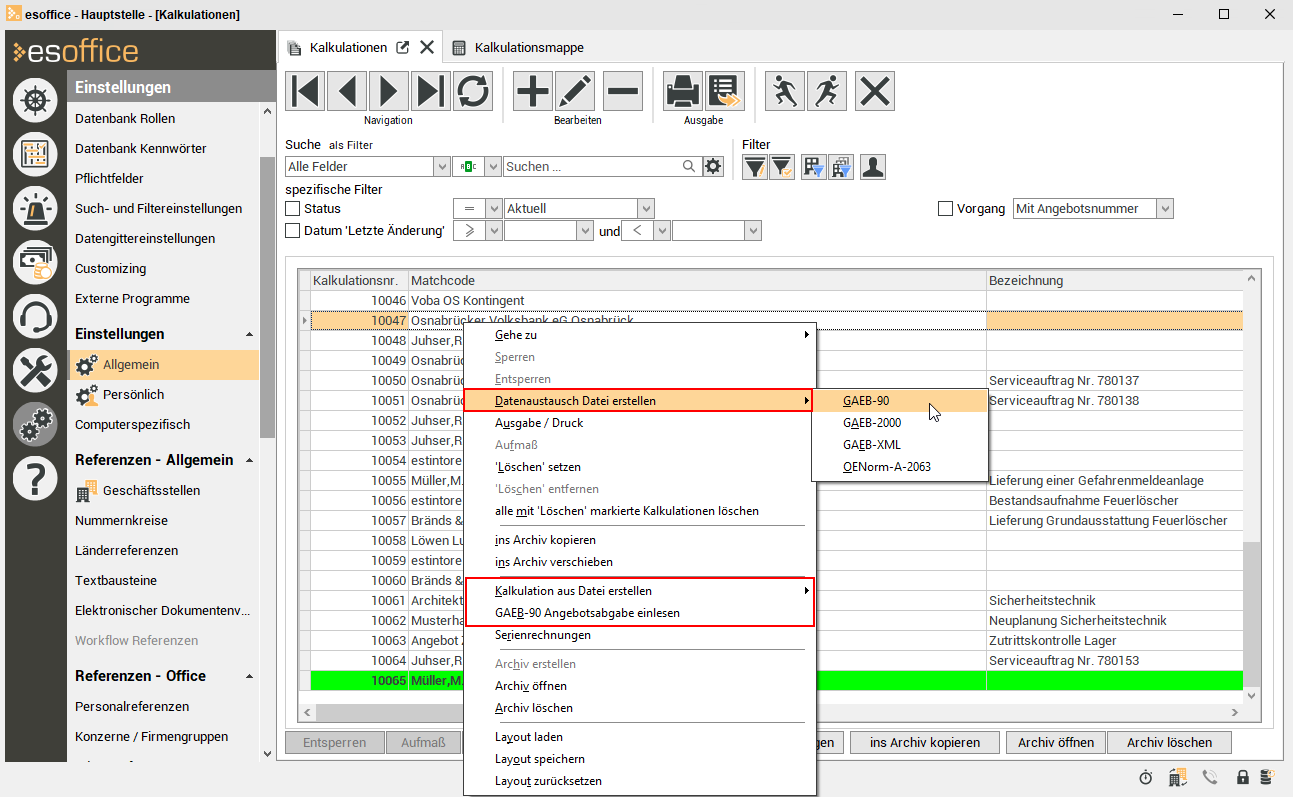Select GAEB-XML export format
Image resolution: width=1293 pixels, height=797 pixels.
tap(901, 445)
